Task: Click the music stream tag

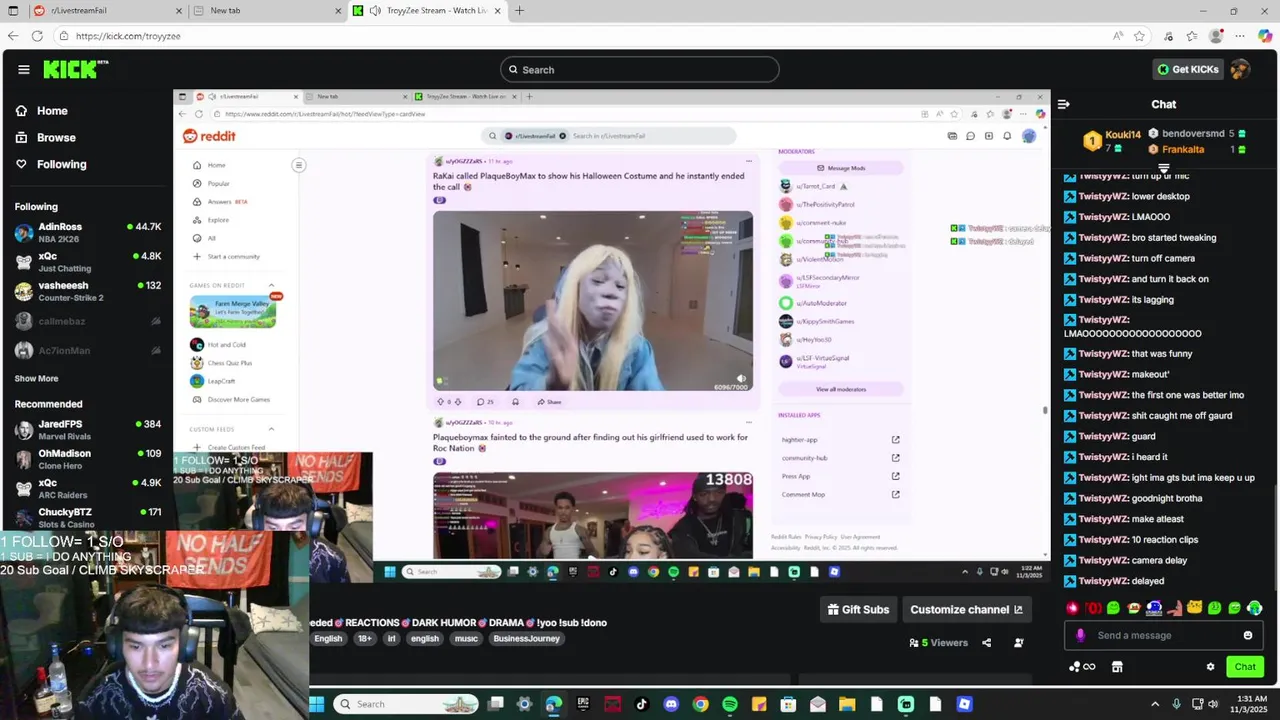Action: coord(466,639)
